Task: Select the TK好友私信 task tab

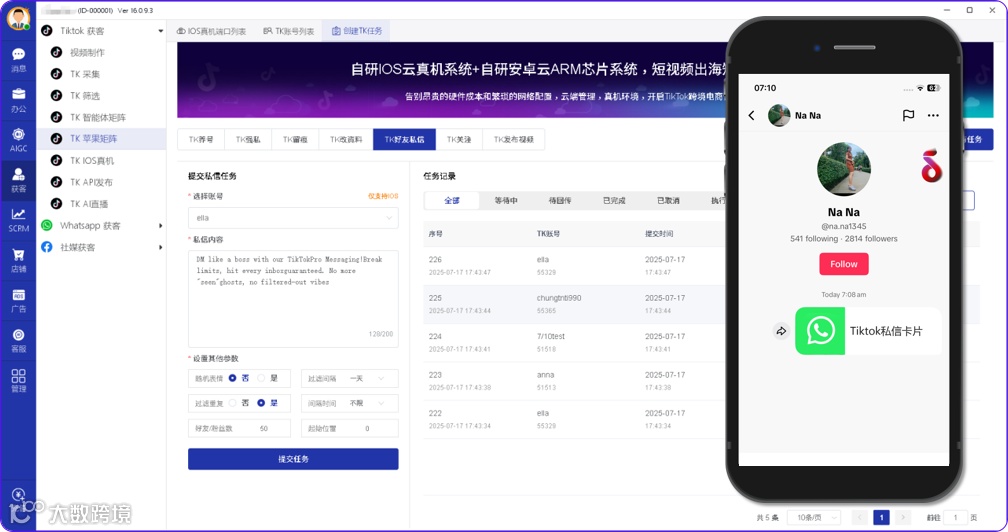Action: tap(404, 139)
